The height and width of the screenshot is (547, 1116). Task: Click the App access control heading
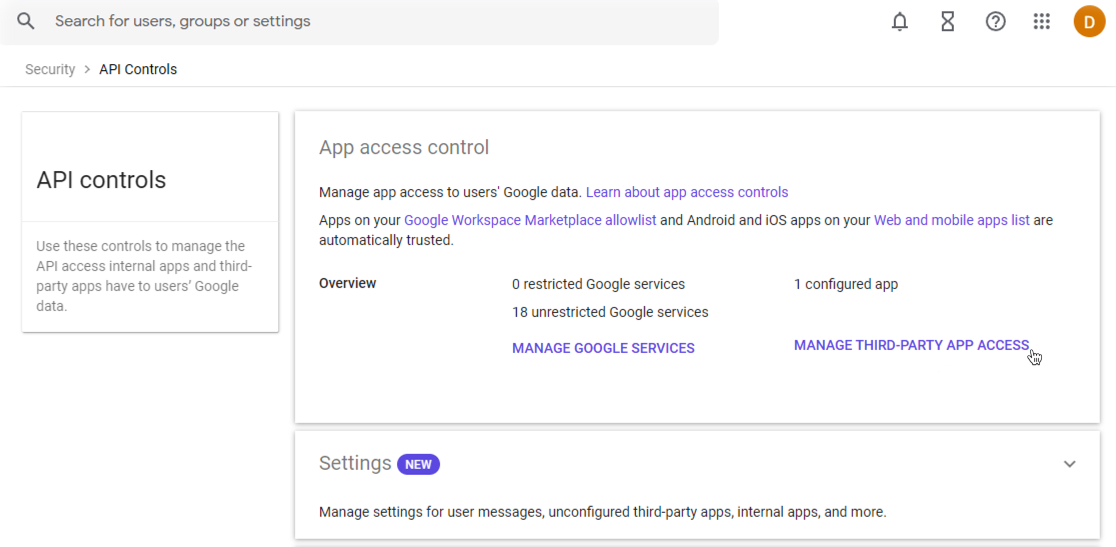(x=404, y=148)
